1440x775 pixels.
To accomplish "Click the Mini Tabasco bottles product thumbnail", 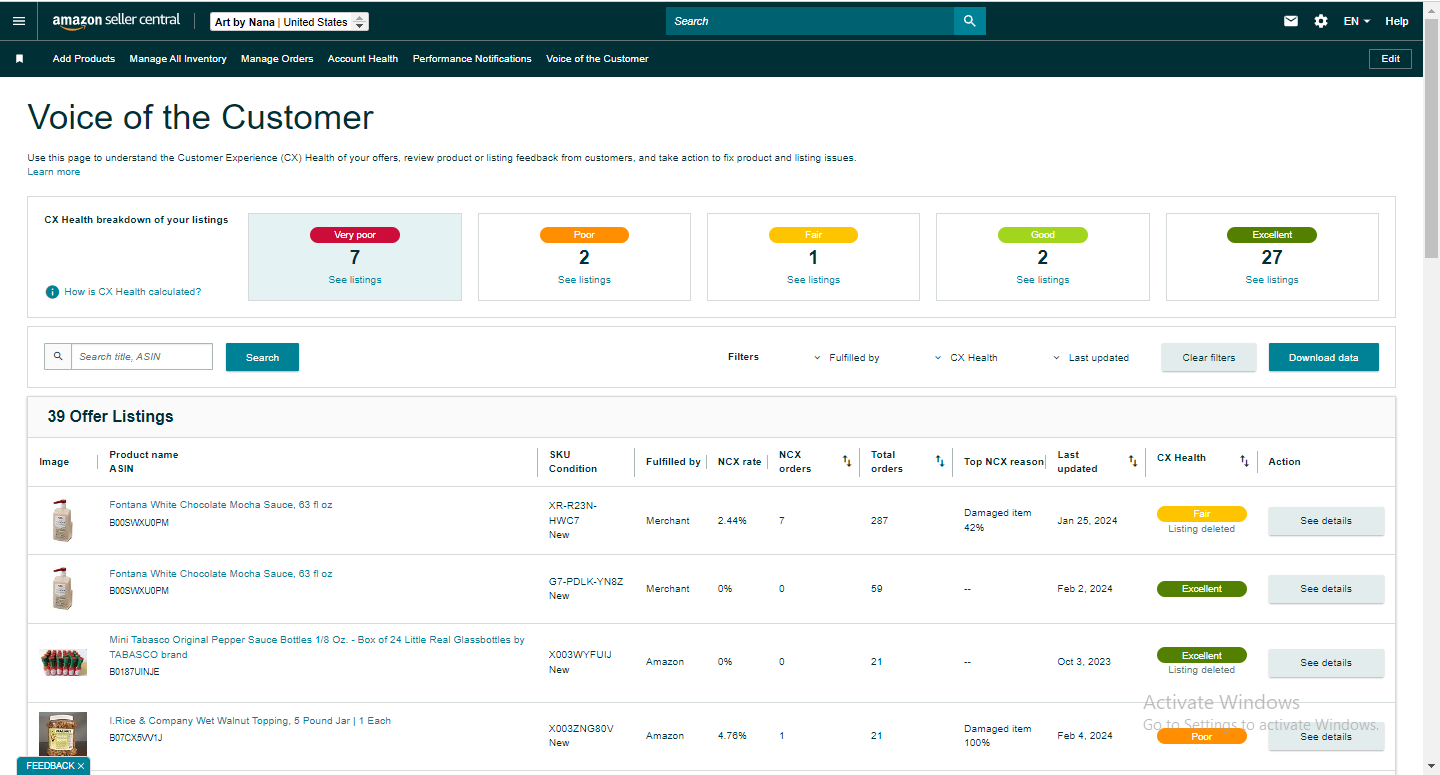I will [63, 663].
